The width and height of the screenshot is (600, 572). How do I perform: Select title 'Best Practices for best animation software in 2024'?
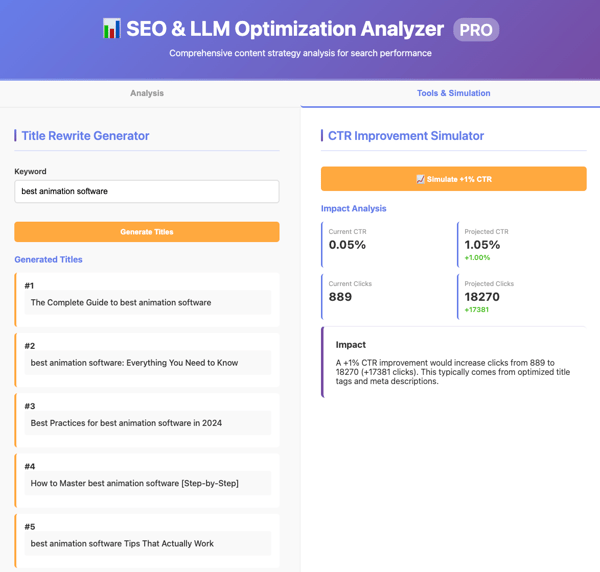(x=148, y=423)
